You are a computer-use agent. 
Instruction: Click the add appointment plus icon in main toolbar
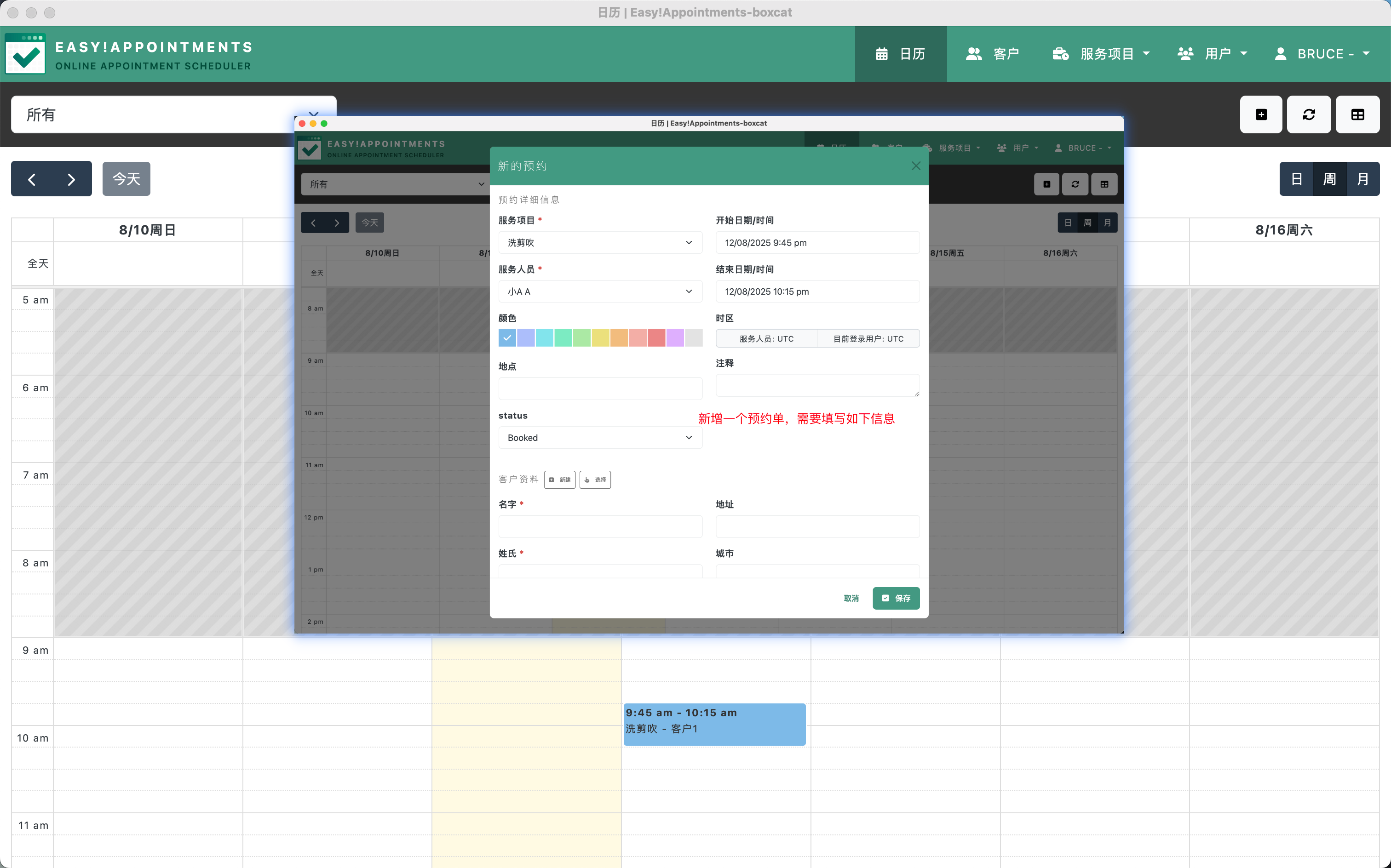(1261, 115)
